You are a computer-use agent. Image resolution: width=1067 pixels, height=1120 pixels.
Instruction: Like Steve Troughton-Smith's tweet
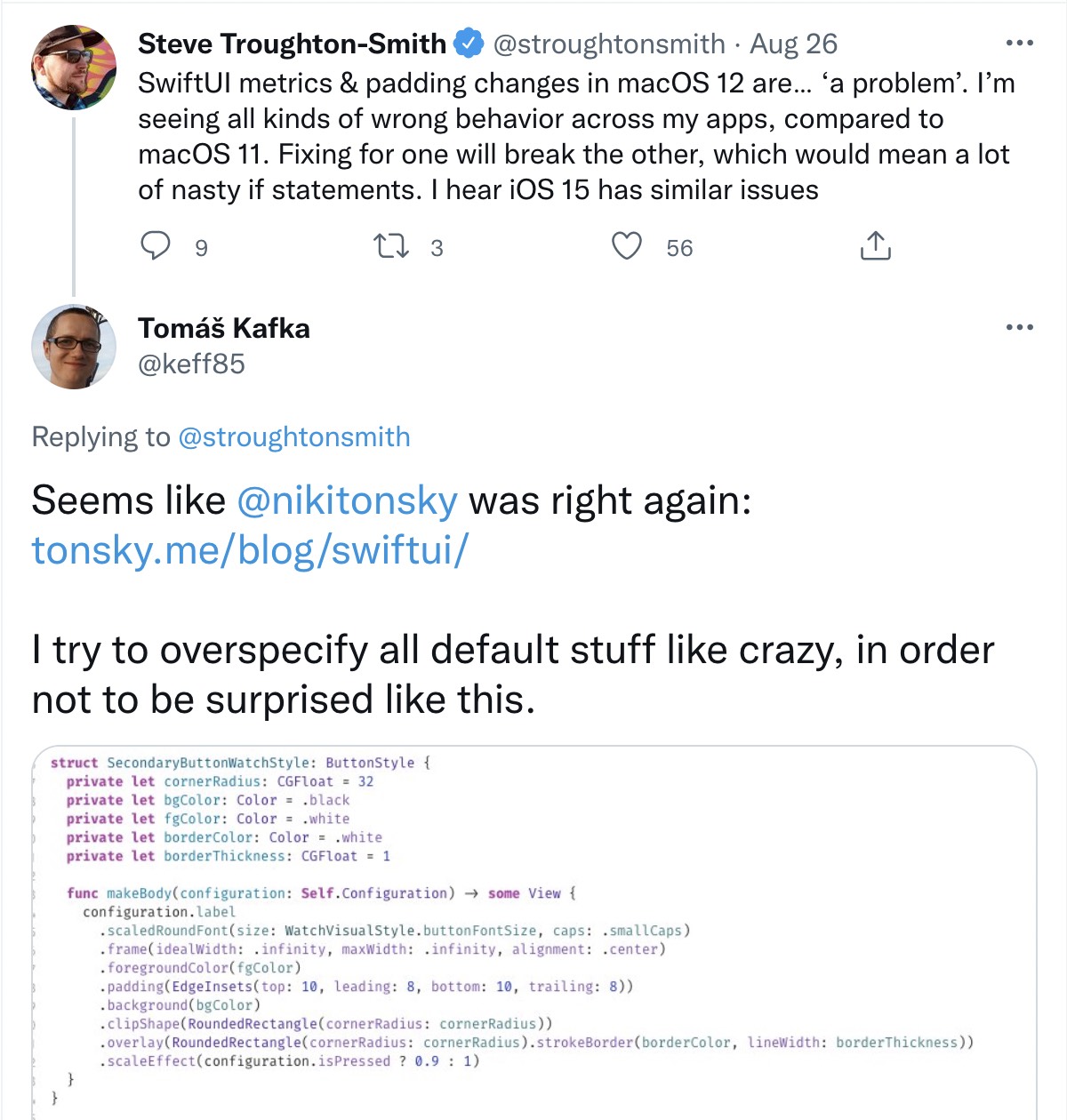627,246
